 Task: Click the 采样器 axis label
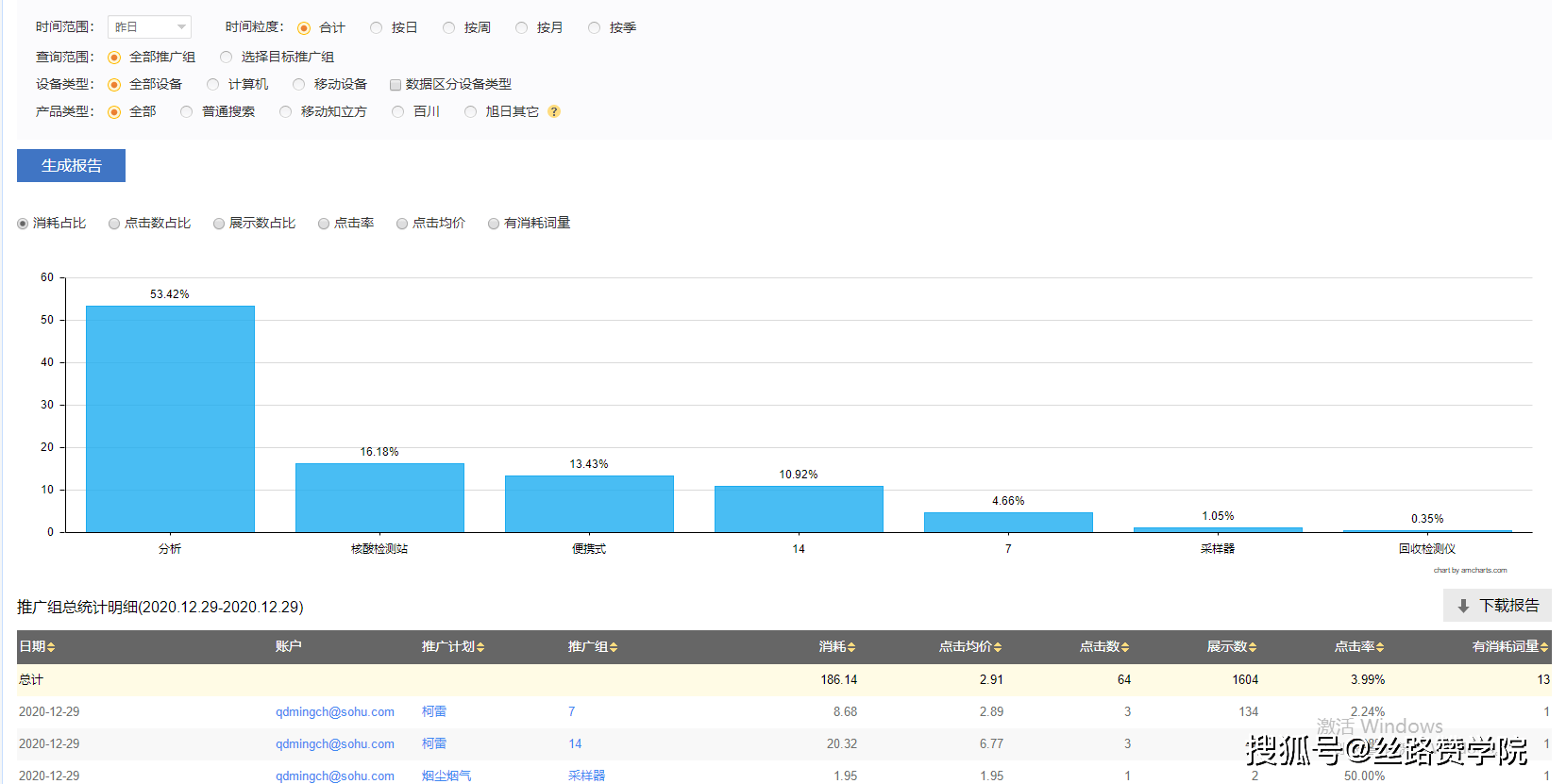1218,549
